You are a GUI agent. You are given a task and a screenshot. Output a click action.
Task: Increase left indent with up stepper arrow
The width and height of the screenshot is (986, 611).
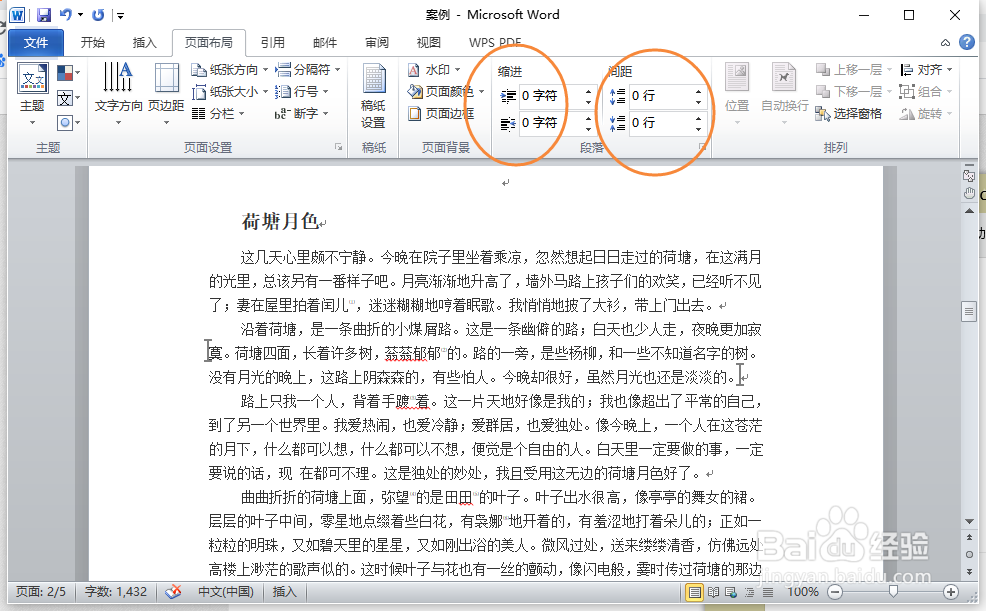pos(589,91)
